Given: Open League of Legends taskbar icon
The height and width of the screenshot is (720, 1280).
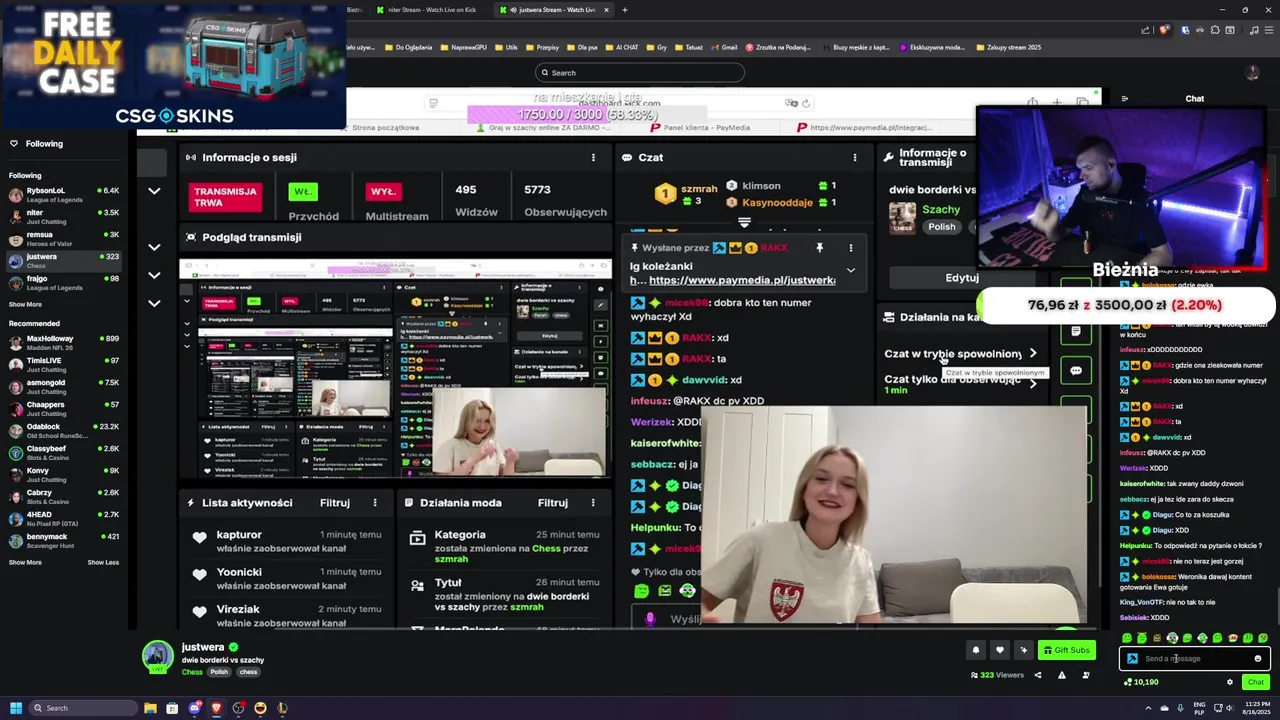Looking at the screenshot, I should [x=282, y=708].
